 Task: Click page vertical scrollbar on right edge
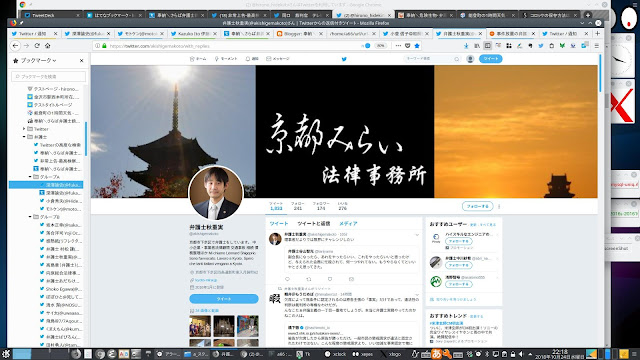[600, 73]
